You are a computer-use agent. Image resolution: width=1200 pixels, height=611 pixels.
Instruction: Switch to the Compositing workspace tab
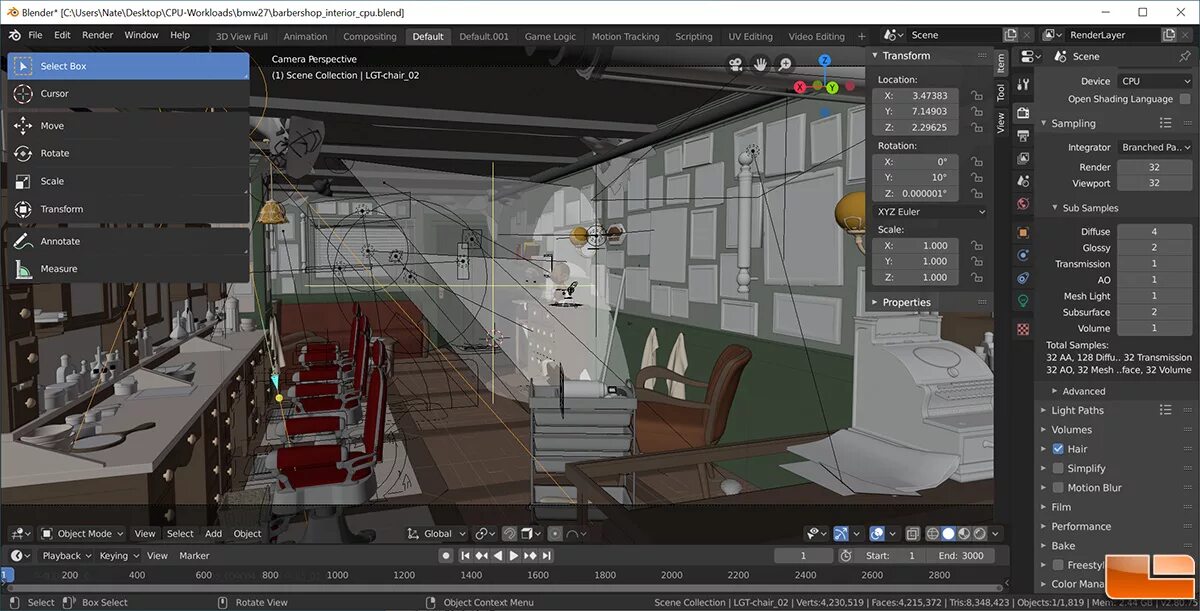click(x=370, y=36)
